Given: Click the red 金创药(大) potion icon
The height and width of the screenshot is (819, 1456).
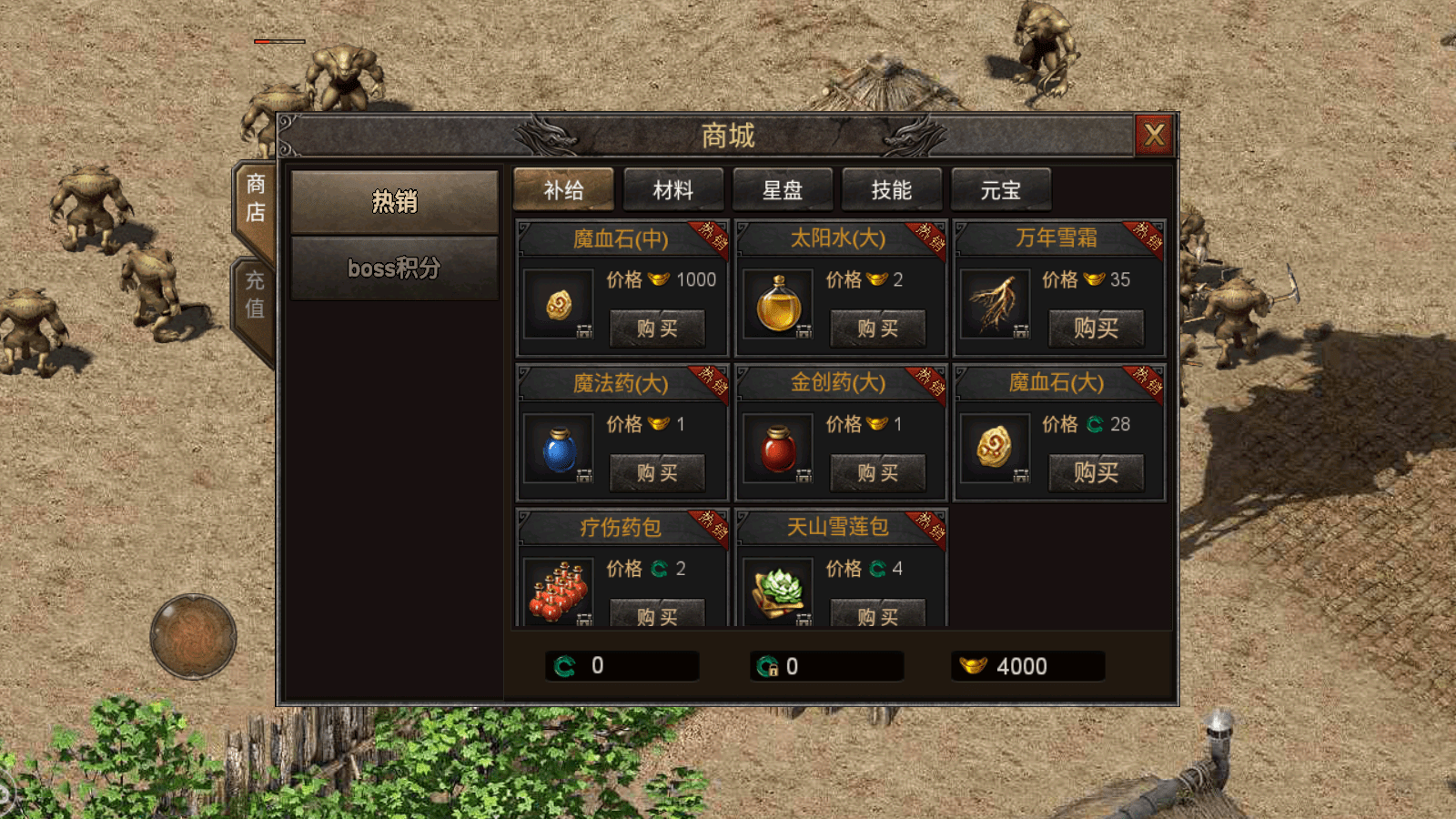Looking at the screenshot, I should point(778,449).
